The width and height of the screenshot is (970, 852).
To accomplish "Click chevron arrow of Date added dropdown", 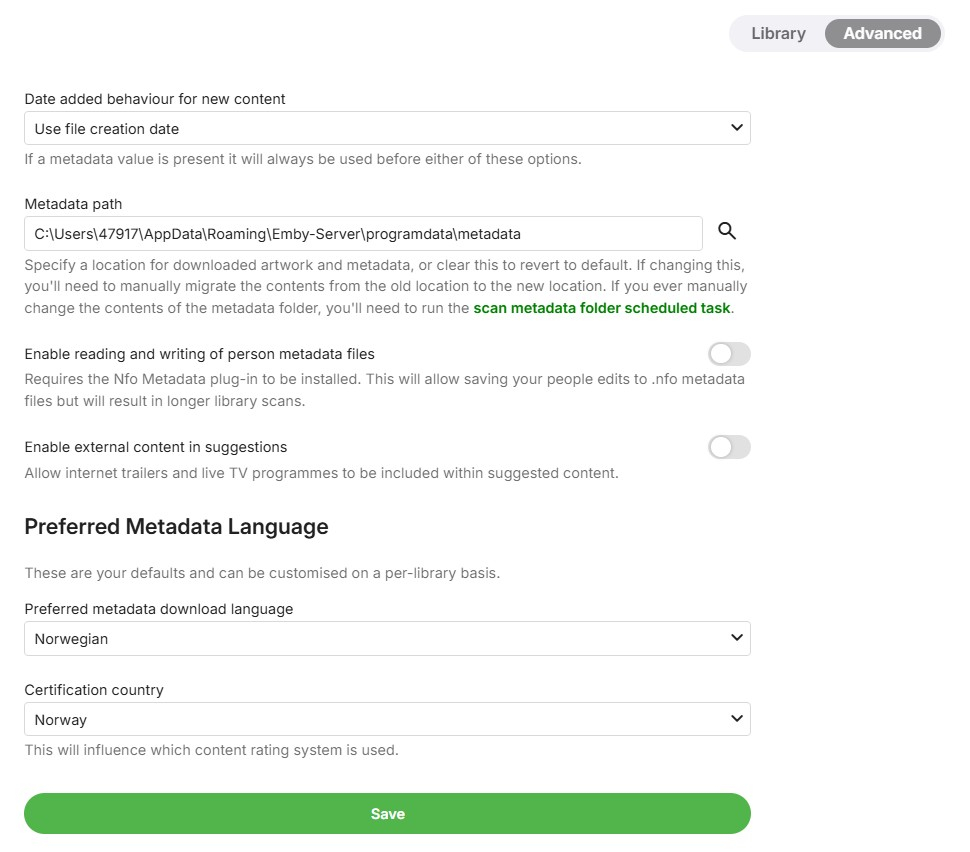I will (737, 128).
